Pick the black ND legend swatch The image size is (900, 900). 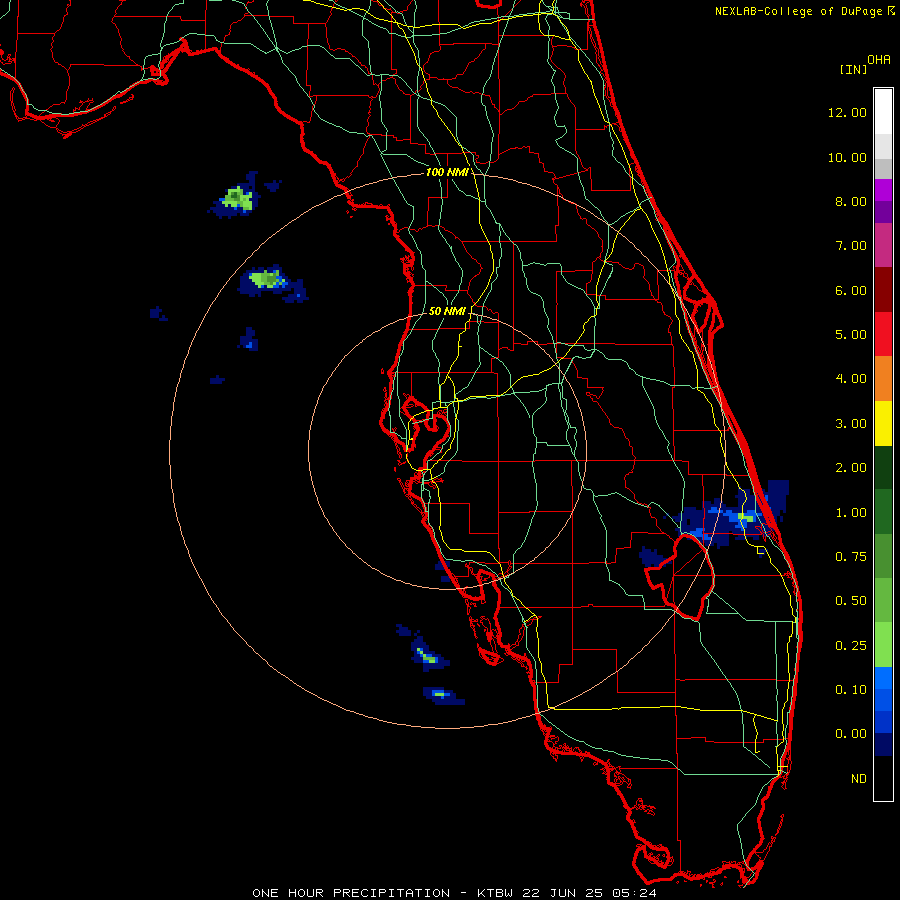pos(883,778)
